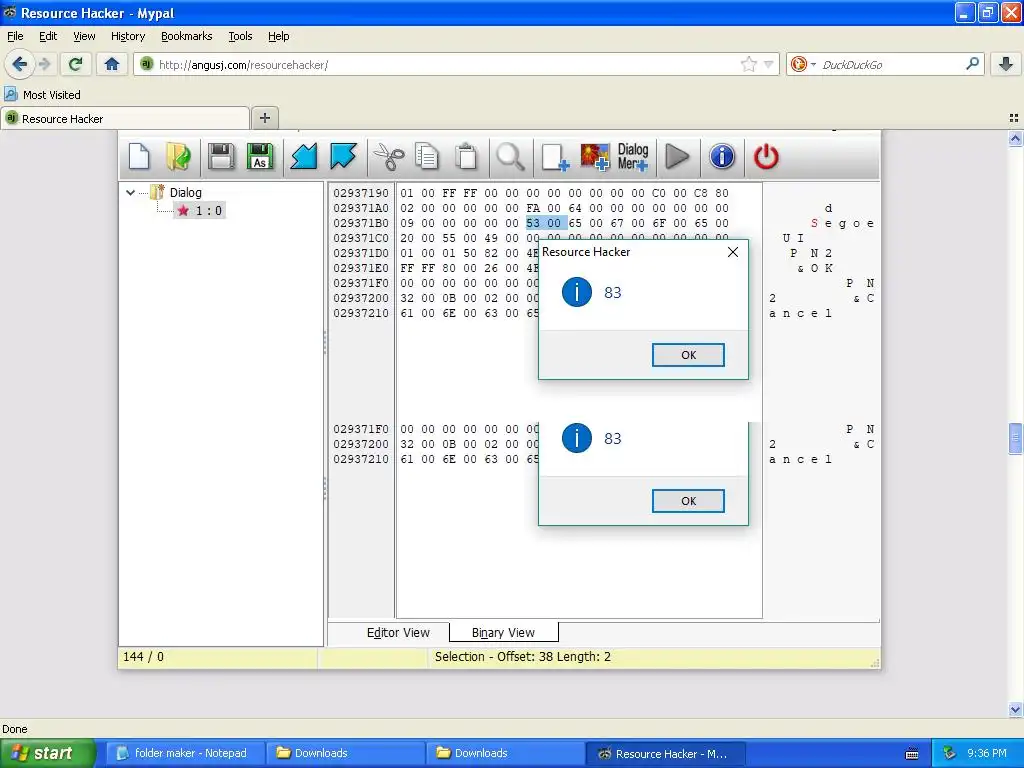Open the File menu

(x=15, y=36)
